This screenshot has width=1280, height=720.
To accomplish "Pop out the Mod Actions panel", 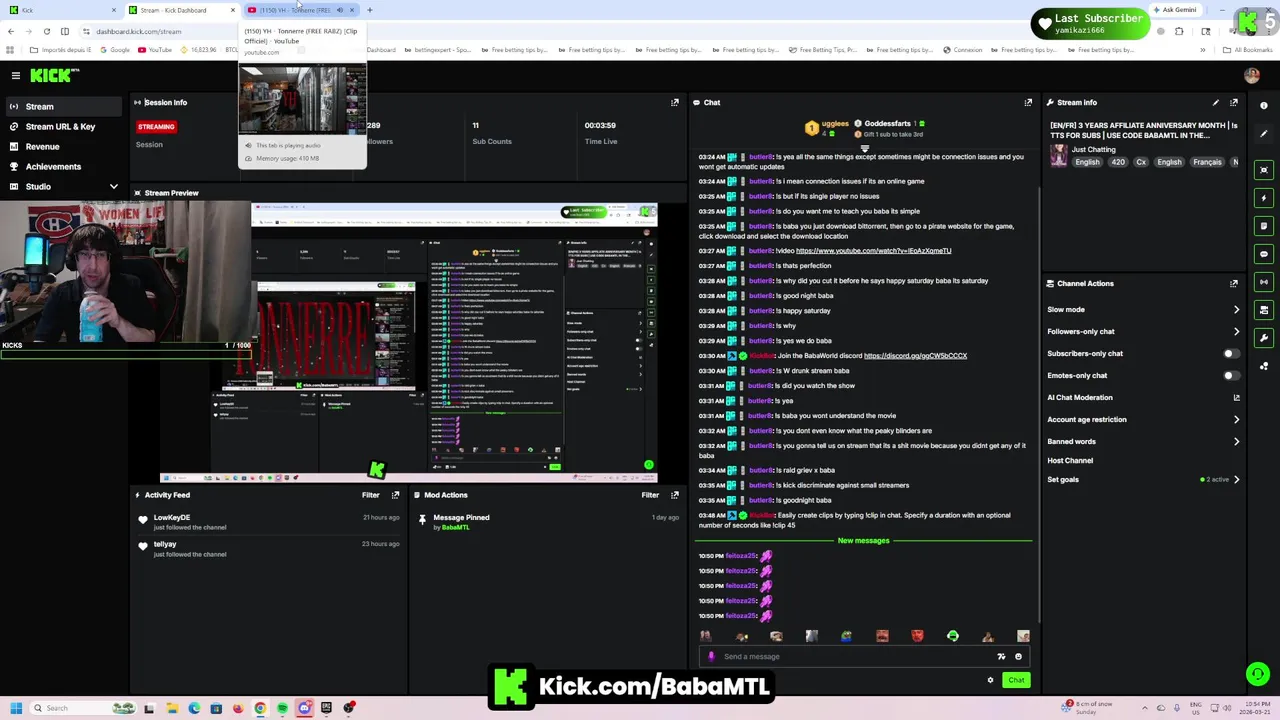I will (x=675, y=495).
